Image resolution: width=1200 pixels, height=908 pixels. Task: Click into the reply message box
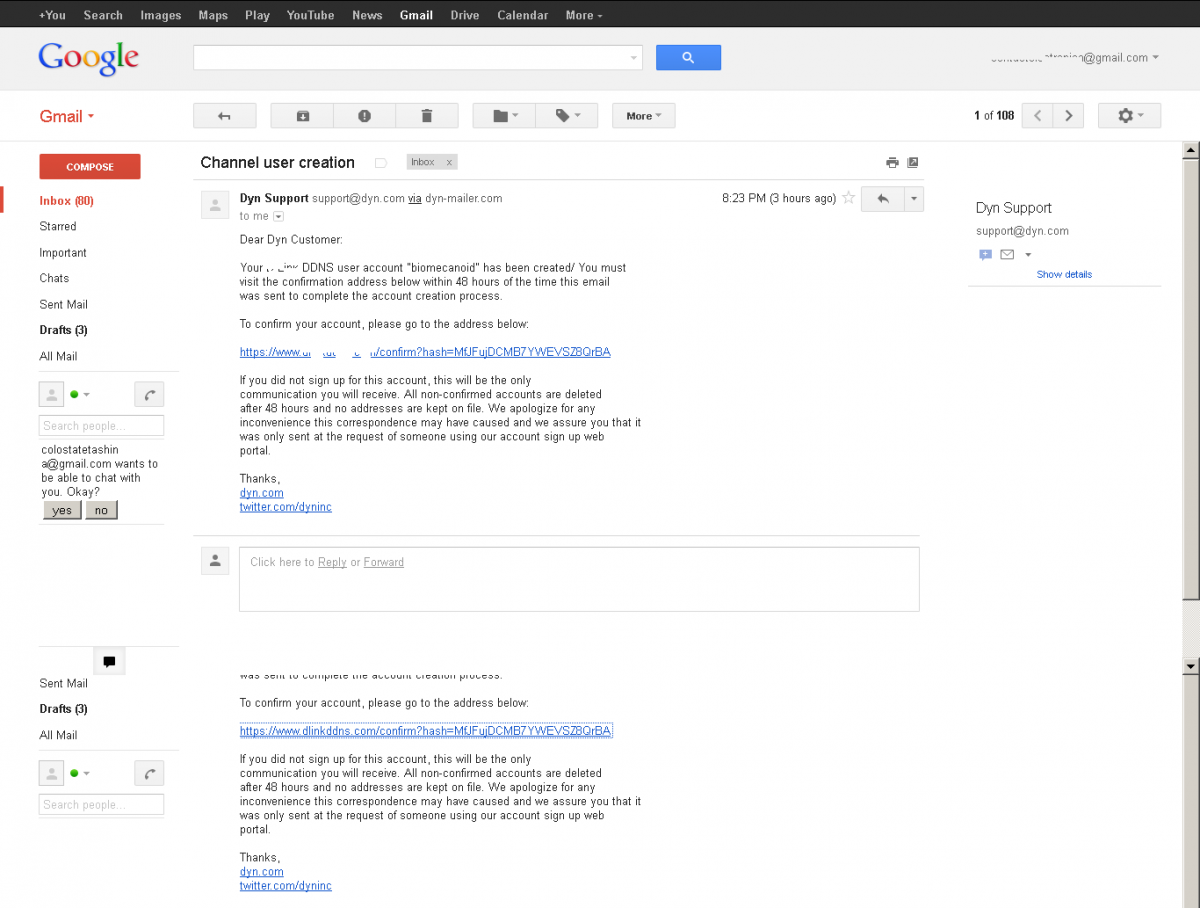(579, 579)
